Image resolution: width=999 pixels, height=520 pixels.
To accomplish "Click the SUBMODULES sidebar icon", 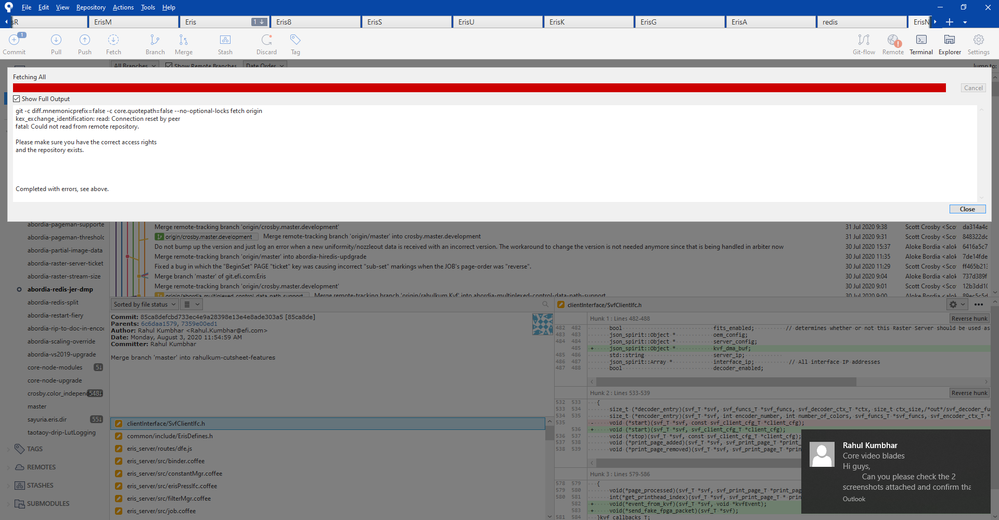I will point(19,503).
